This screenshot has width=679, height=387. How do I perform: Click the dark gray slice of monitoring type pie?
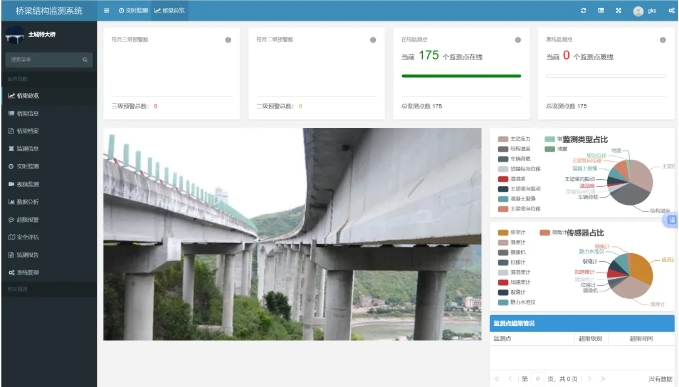(x=630, y=195)
